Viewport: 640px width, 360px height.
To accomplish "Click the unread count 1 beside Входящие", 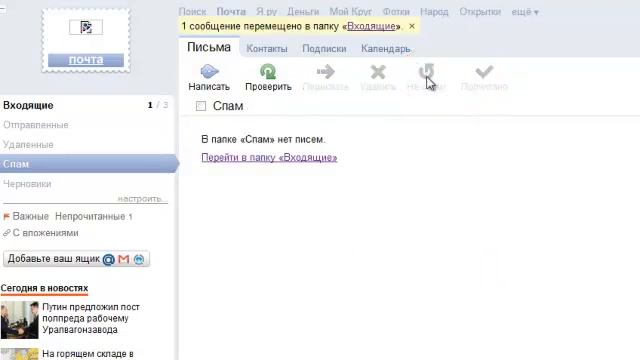I will 150,105.
